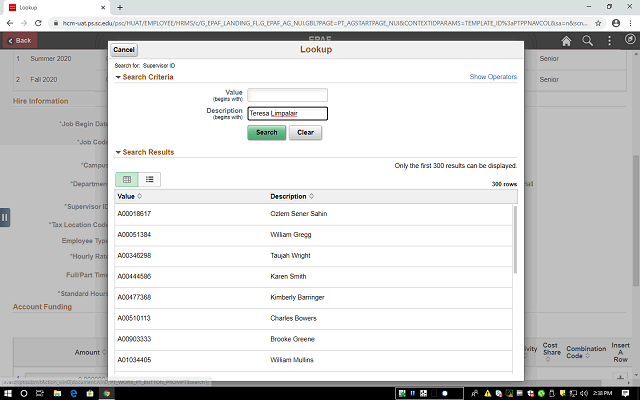Switch to grid view of results

127,179
